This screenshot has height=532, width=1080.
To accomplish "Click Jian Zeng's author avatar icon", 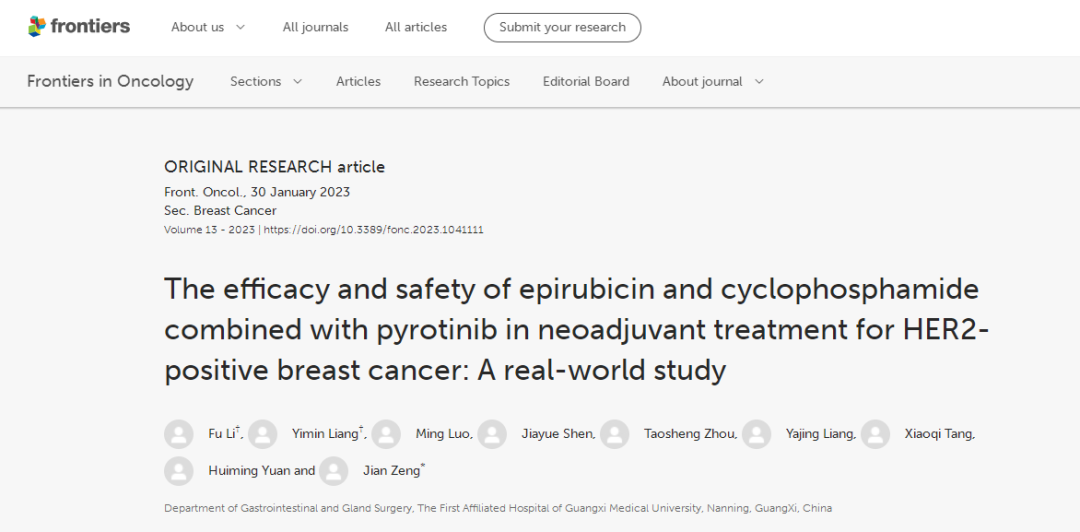I will point(334,471).
